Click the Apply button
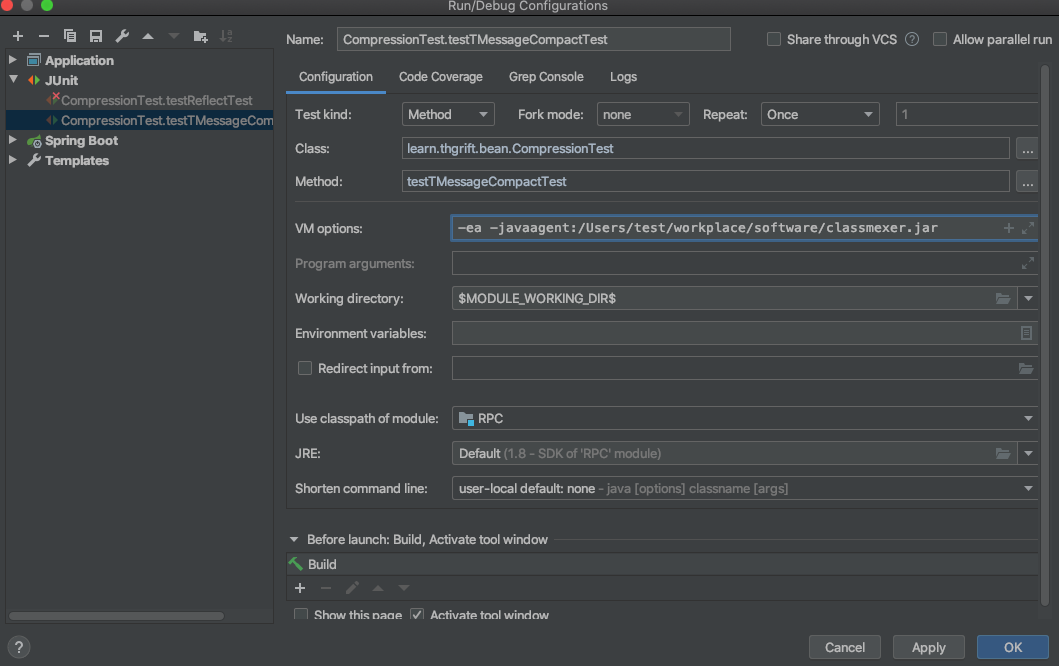 pos(928,647)
